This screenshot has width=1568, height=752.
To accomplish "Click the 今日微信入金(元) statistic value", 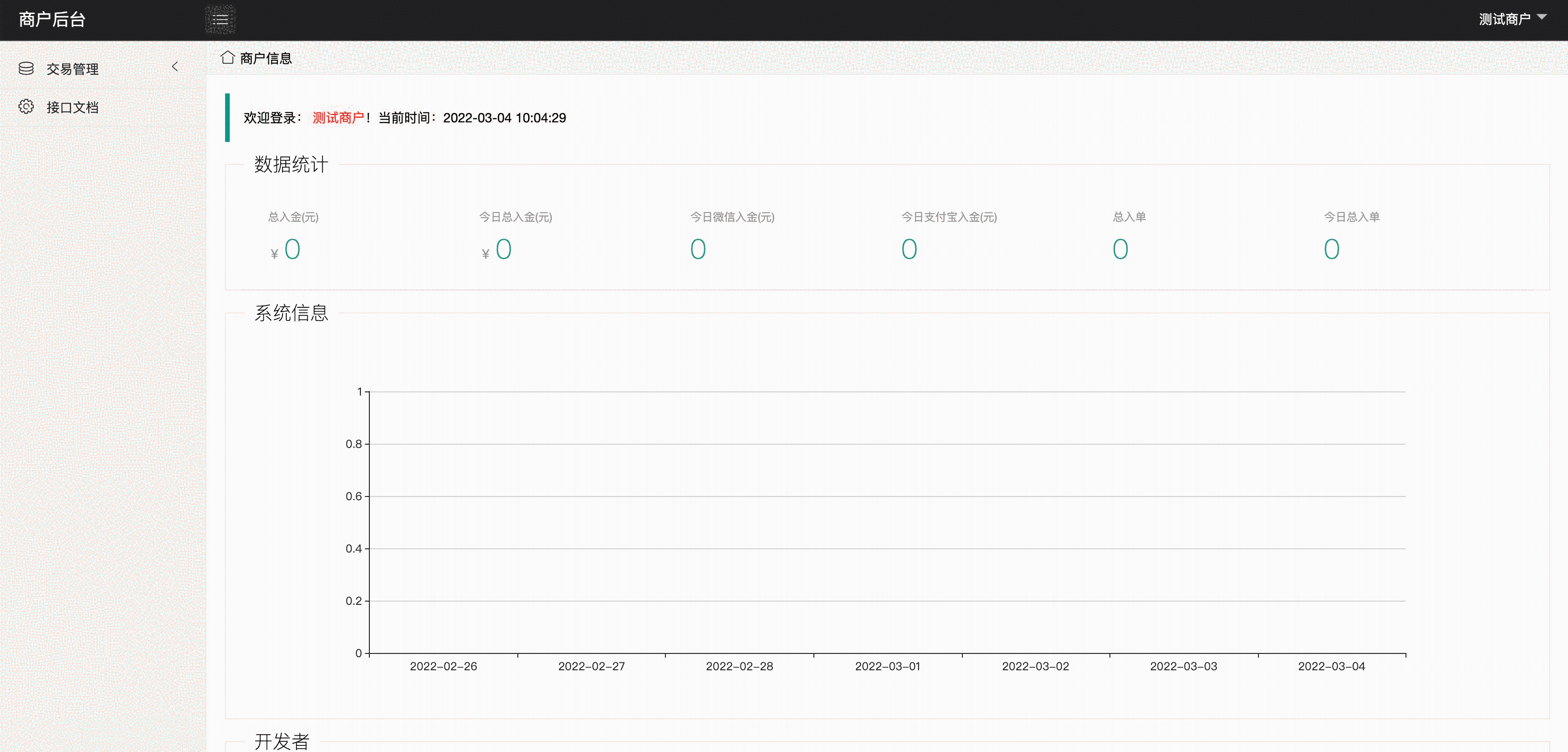I will [x=698, y=249].
